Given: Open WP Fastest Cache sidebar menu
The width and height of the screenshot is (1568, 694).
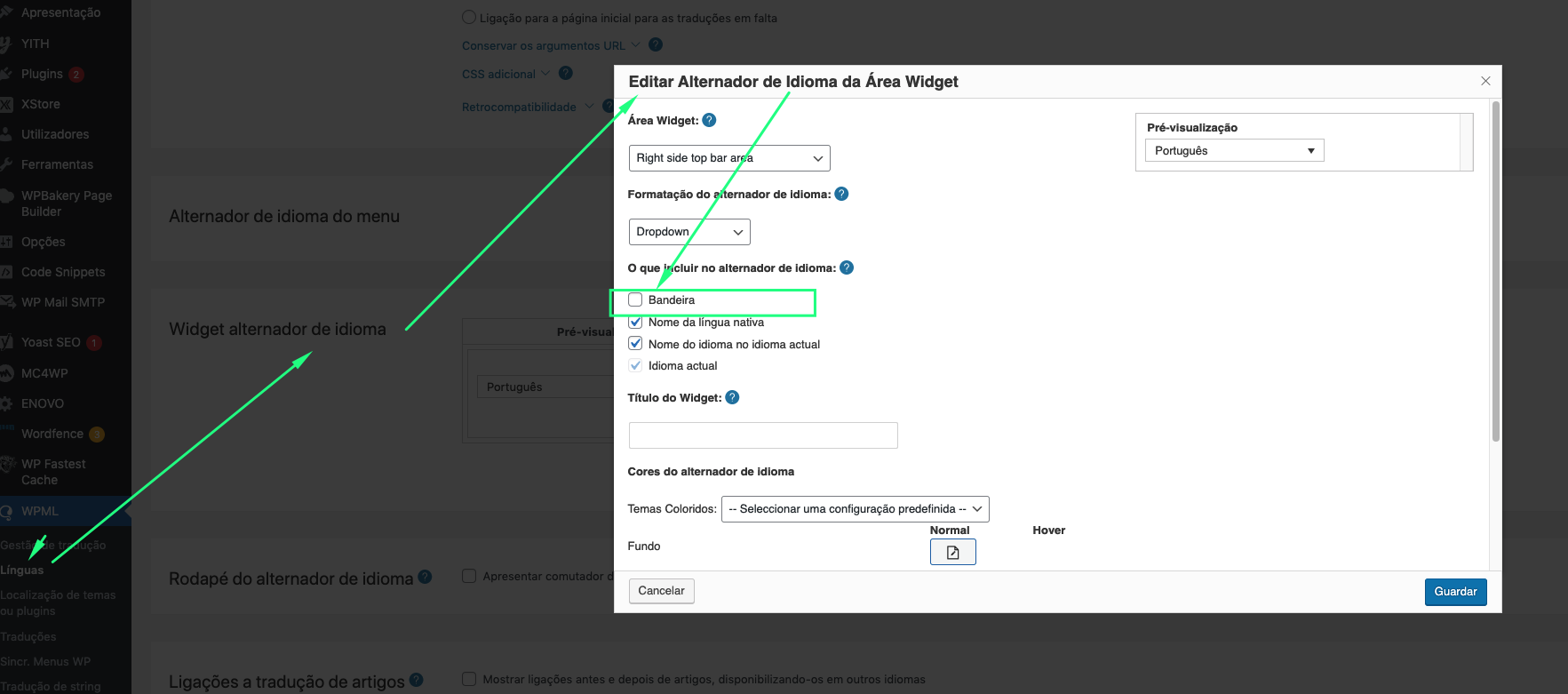Looking at the screenshot, I should pyautogui.click(x=53, y=472).
